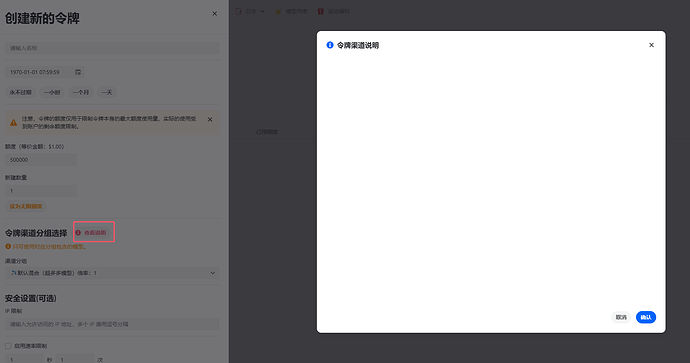Click the orange warning triangle icon
Screen dimensions: 690x363
click(x=14, y=123)
